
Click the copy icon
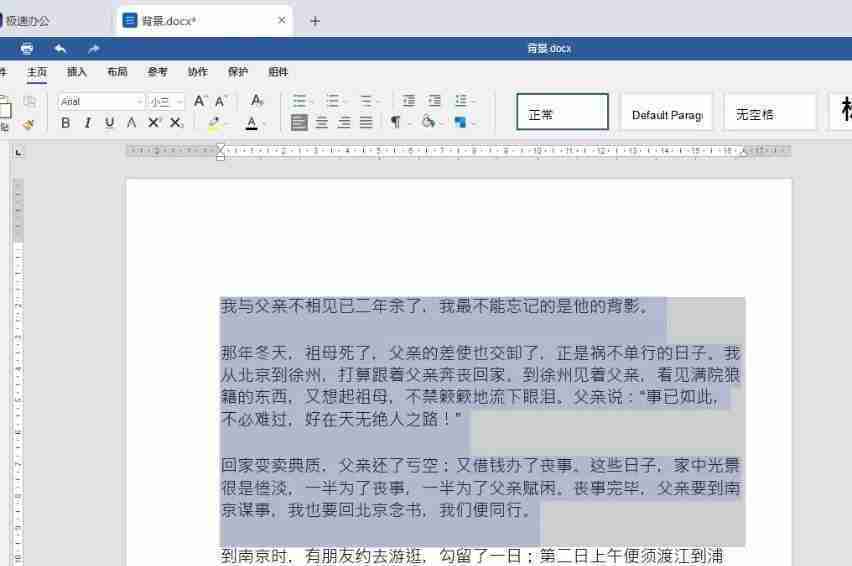tap(29, 101)
